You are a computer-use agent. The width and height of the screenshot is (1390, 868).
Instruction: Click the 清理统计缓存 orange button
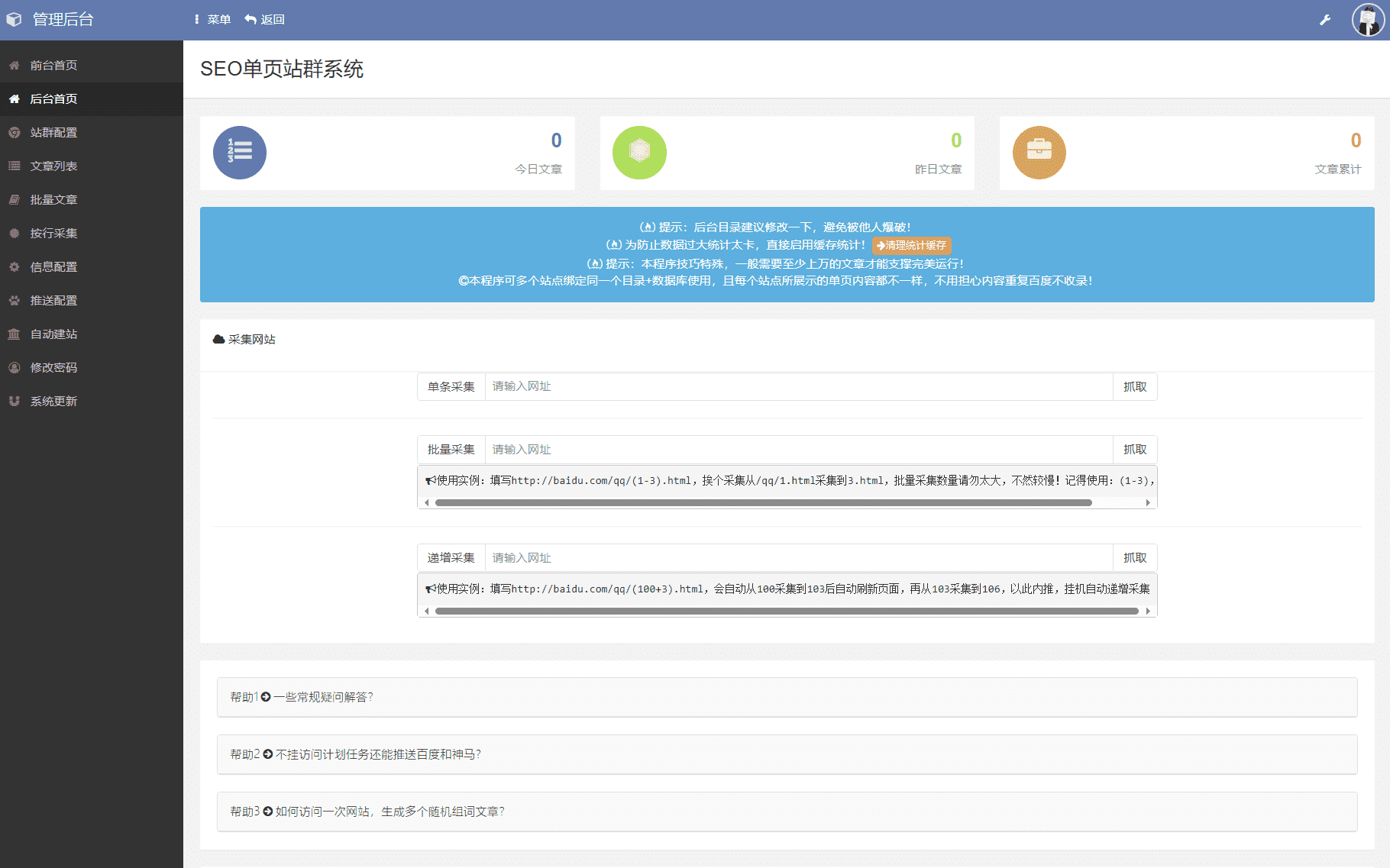coord(910,246)
